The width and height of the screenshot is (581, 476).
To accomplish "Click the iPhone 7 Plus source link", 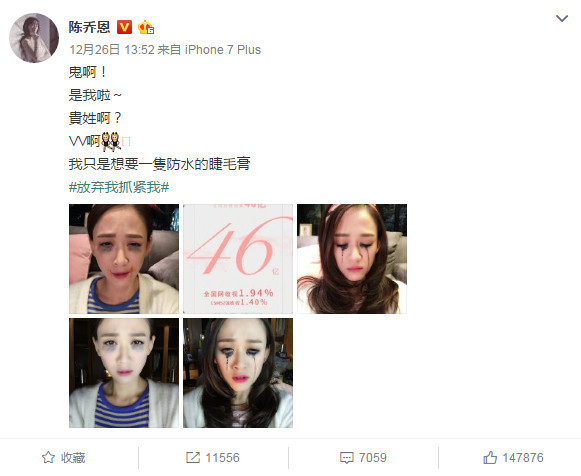I will (x=223, y=50).
